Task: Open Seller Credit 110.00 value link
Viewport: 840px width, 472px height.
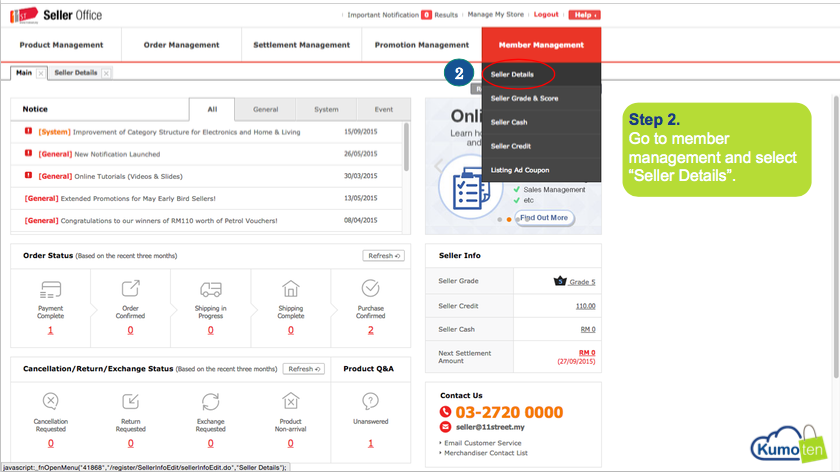Action: pyautogui.click(x=586, y=306)
